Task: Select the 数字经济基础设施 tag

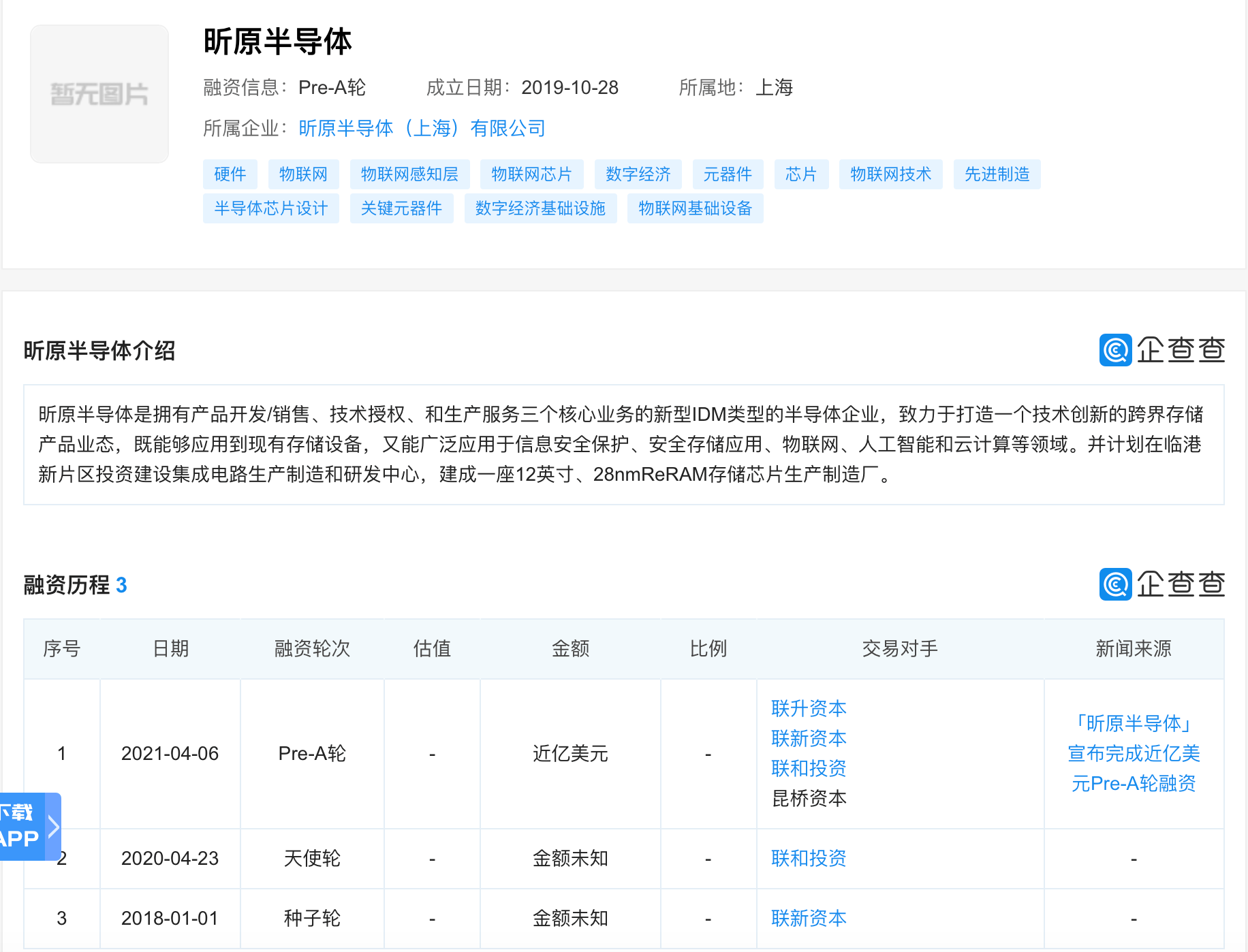Action: click(x=541, y=208)
